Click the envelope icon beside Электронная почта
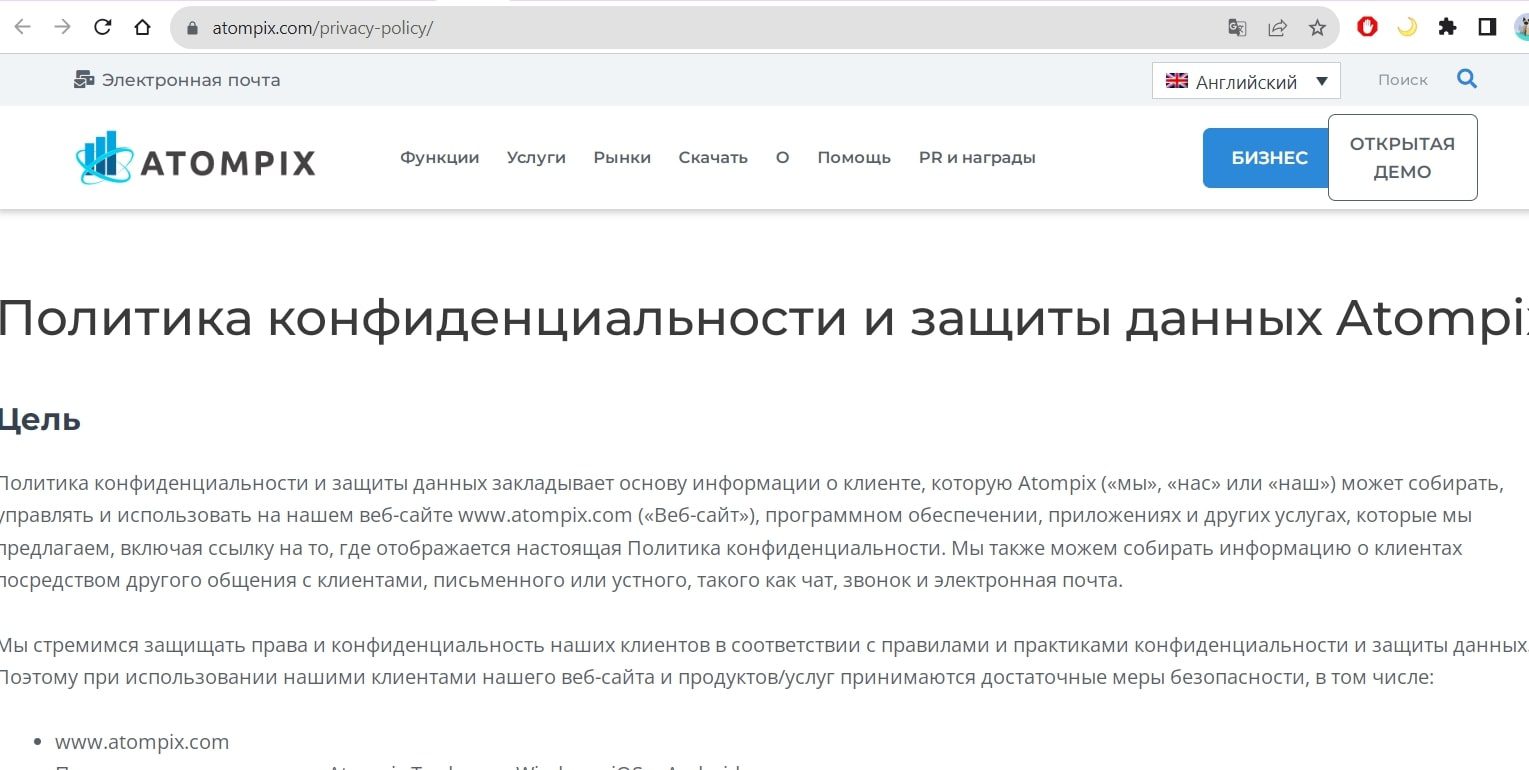The height and width of the screenshot is (770, 1529). 84,80
